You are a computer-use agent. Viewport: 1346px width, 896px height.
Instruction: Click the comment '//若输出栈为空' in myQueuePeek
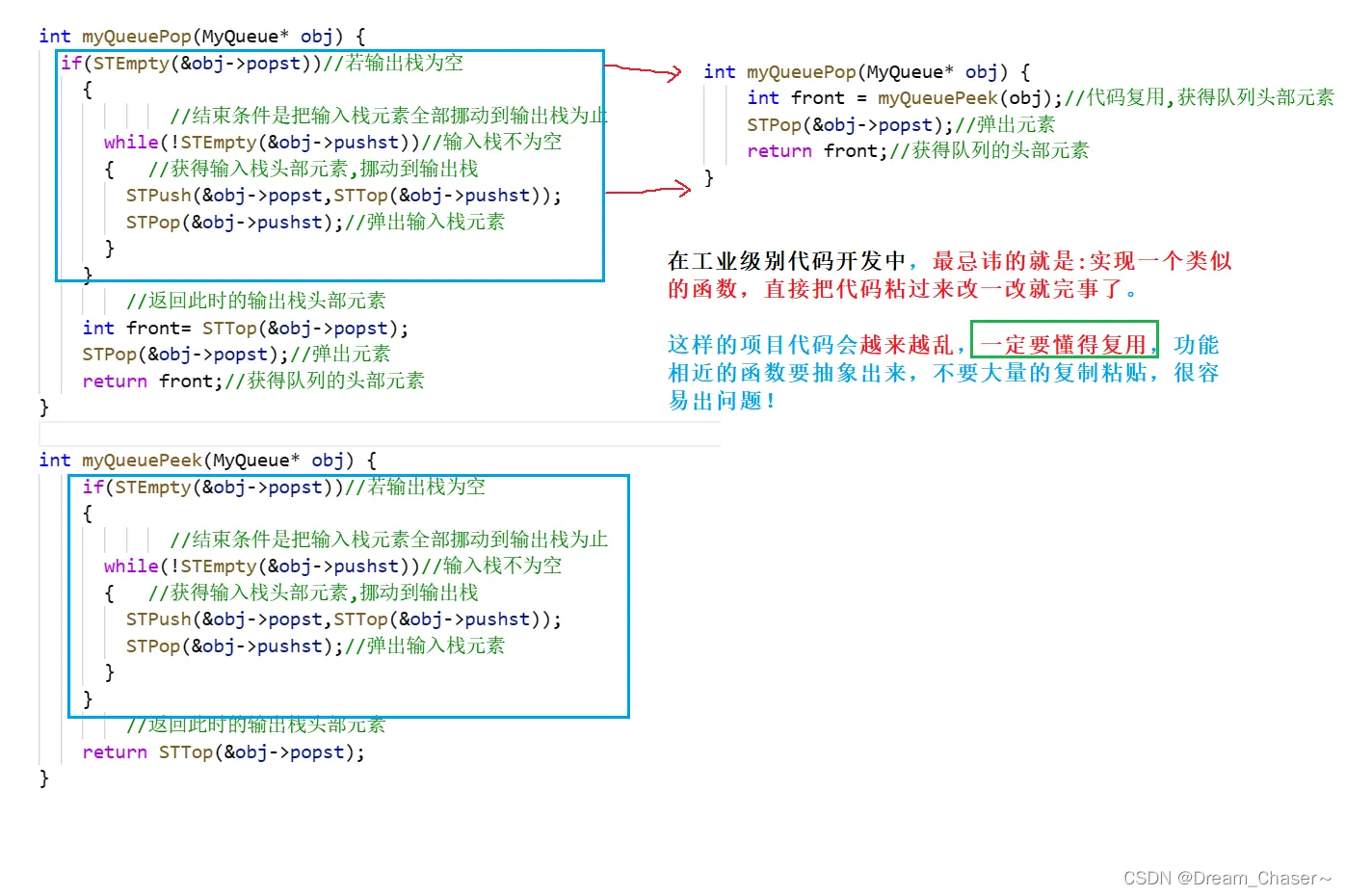point(415,488)
